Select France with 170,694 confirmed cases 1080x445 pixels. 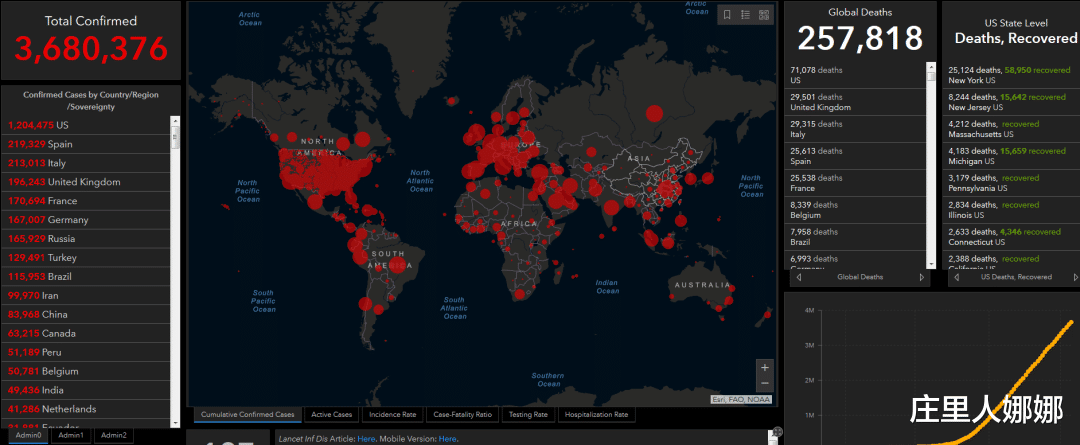click(85, 201)
